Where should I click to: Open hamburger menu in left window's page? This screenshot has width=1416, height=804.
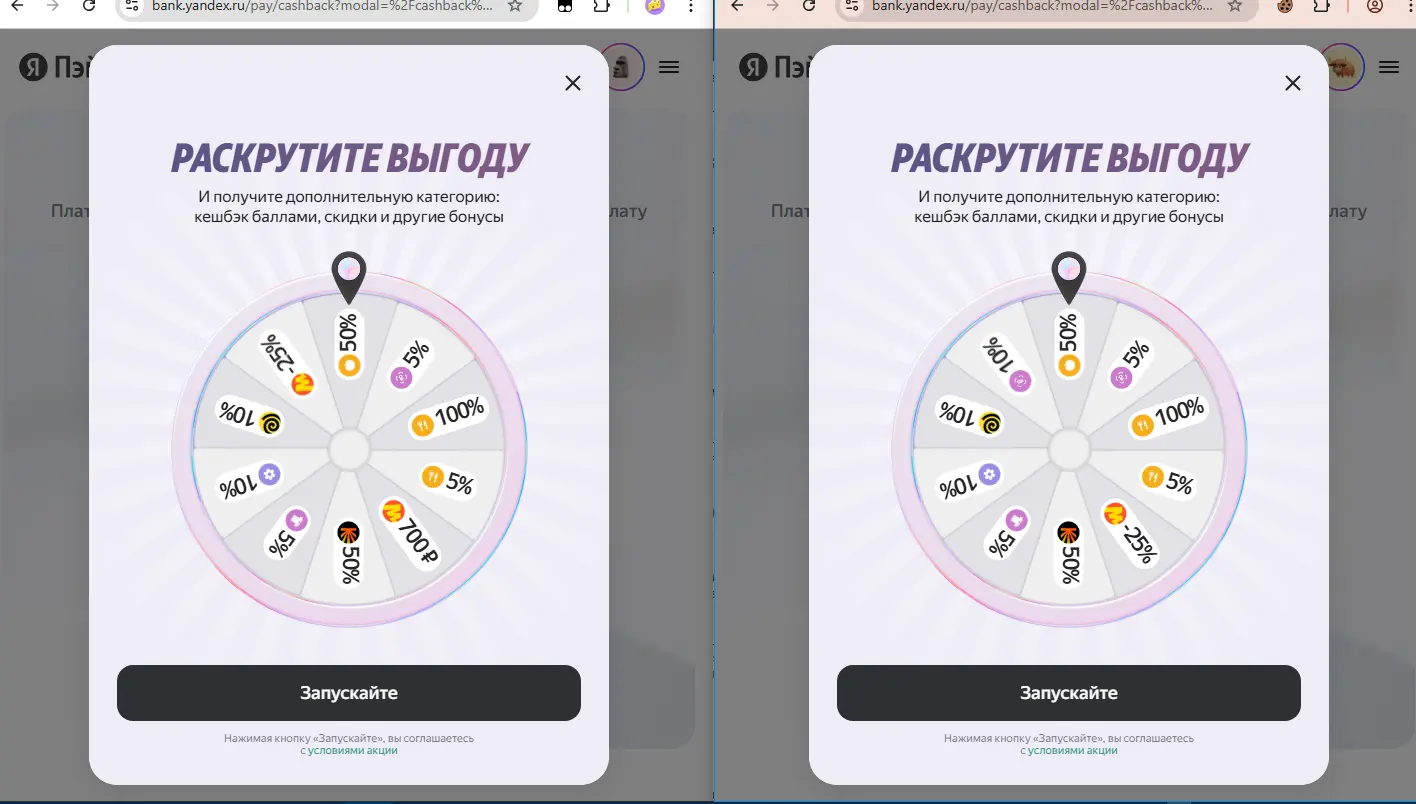click(x=669, y=67)
